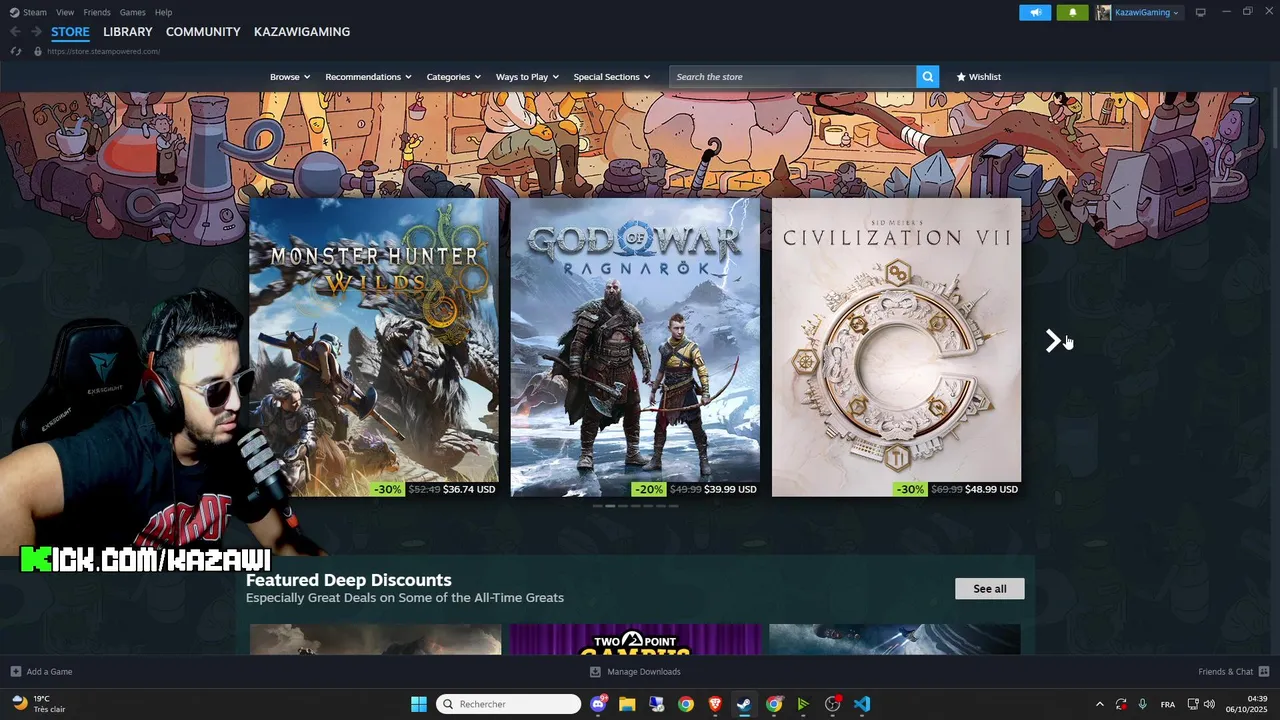Open the Civilization VII game card

[x=897, y=347]
